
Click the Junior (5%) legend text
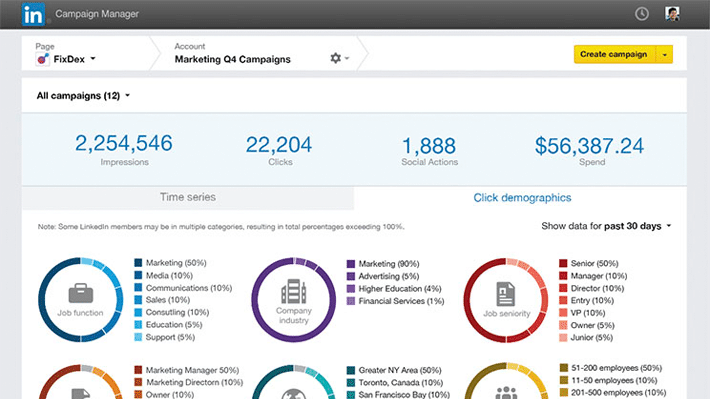click(591, 337)
